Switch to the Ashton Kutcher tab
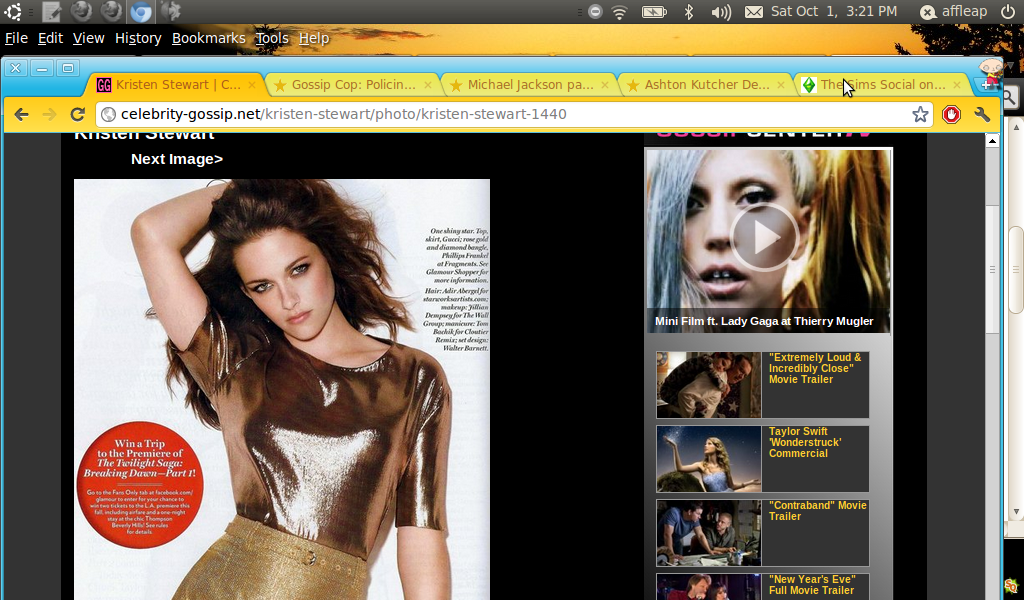 (707, 85)
